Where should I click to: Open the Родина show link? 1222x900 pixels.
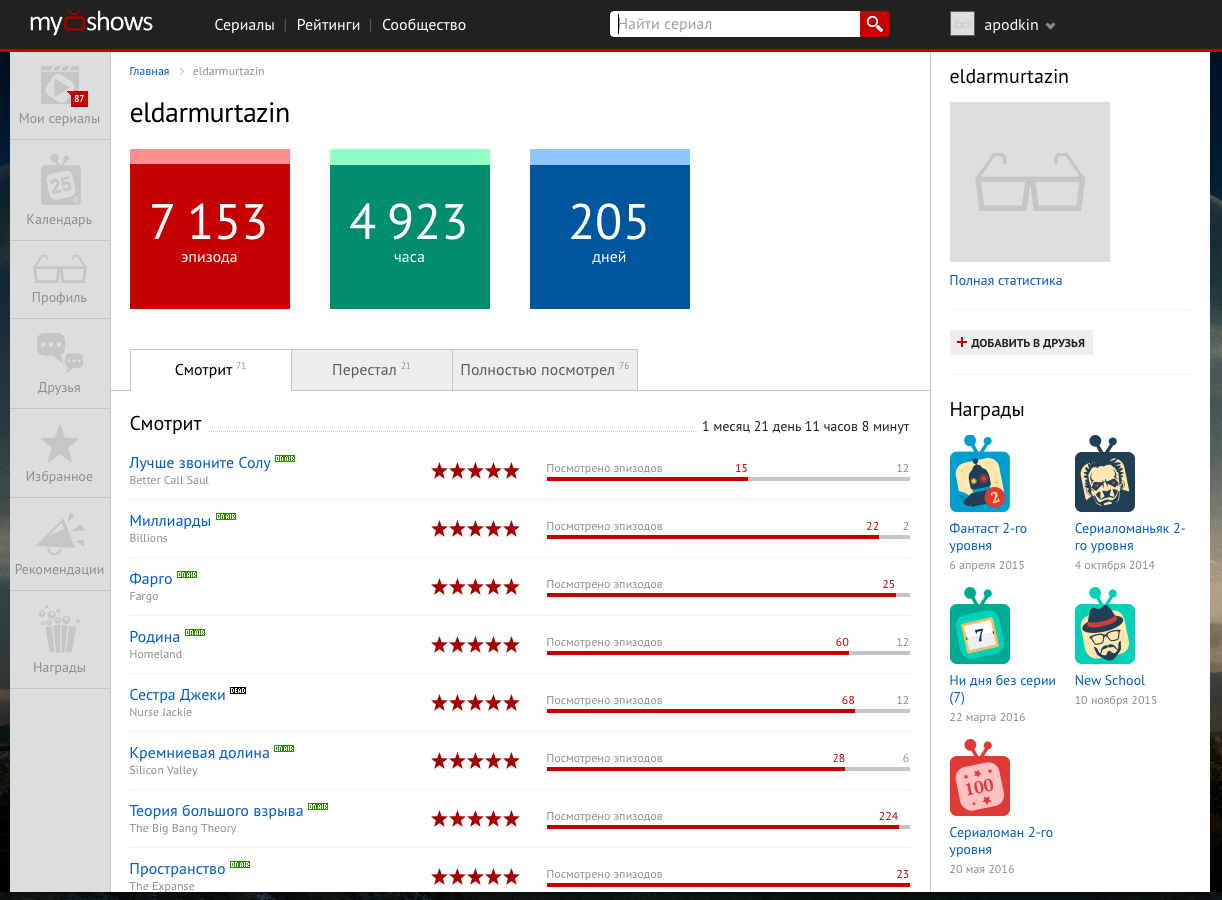(x=155, y=637)
